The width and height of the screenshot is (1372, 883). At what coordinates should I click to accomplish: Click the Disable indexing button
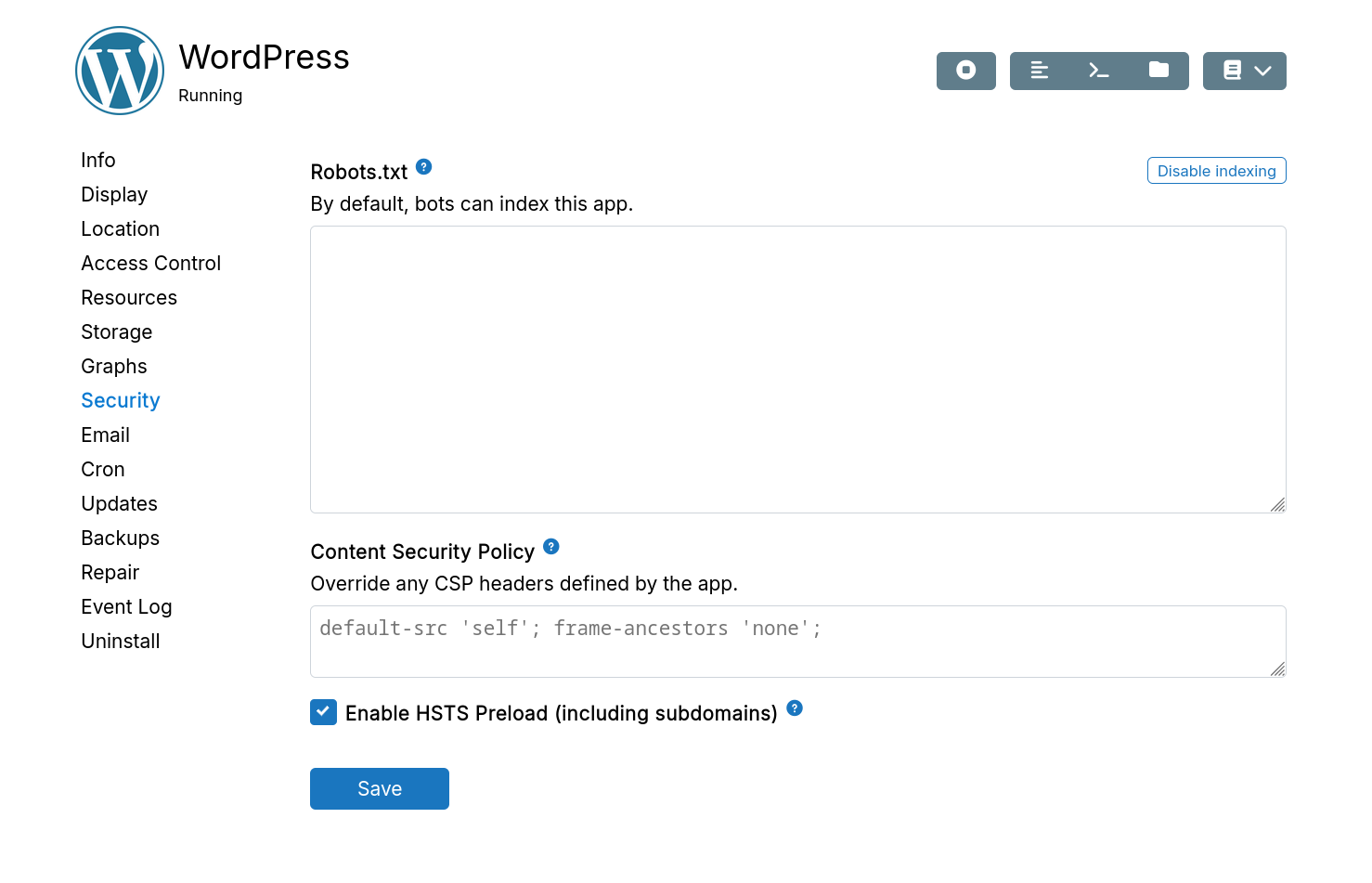tap(1216, 170)
